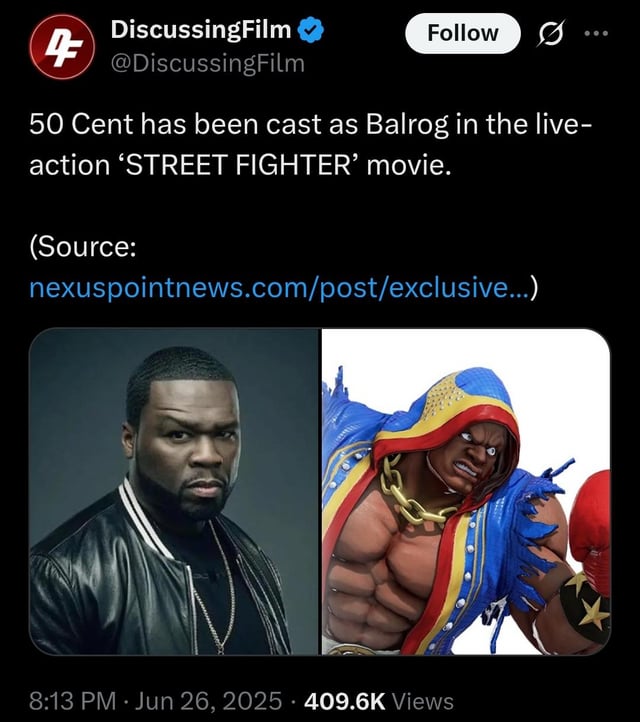Click '50 Cent' at the tweet start
The image size is (640, 722).
coord(81,124)
